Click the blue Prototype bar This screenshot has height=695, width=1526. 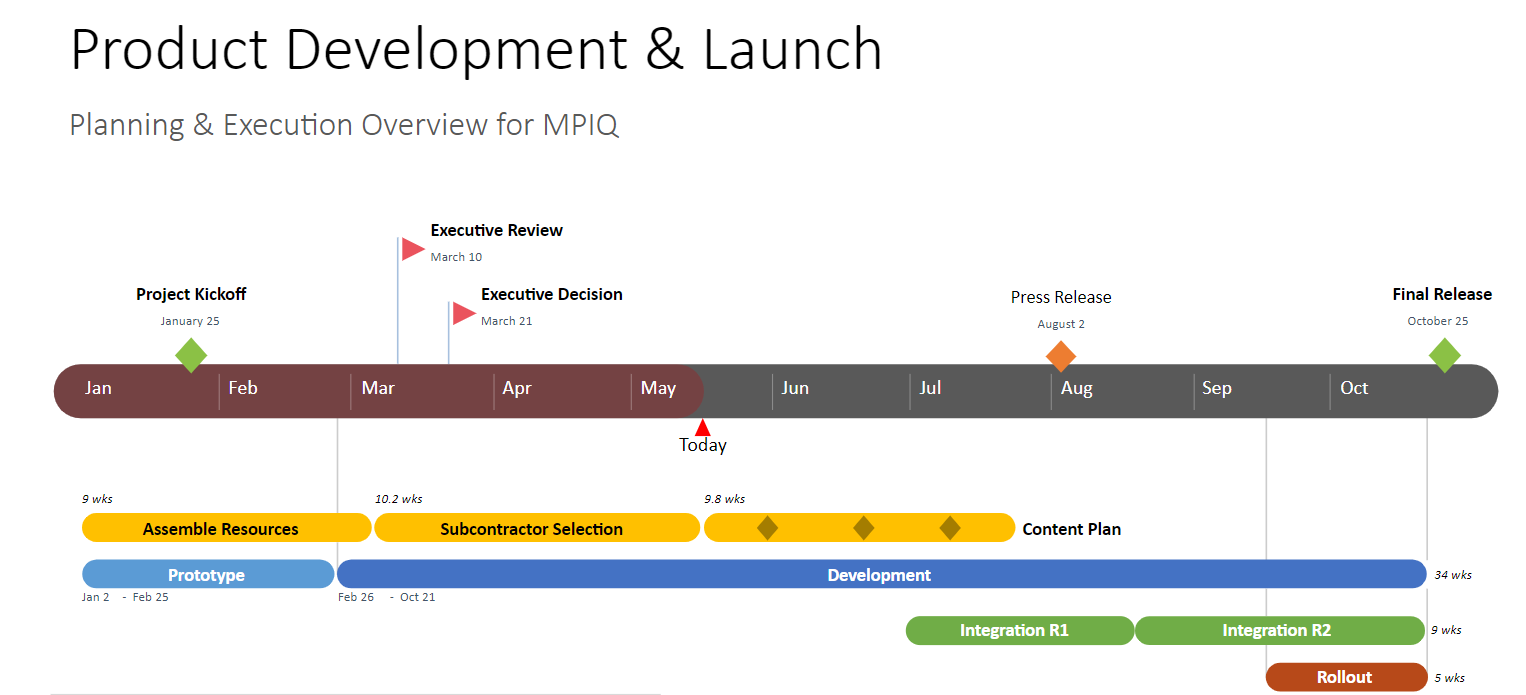207,574
